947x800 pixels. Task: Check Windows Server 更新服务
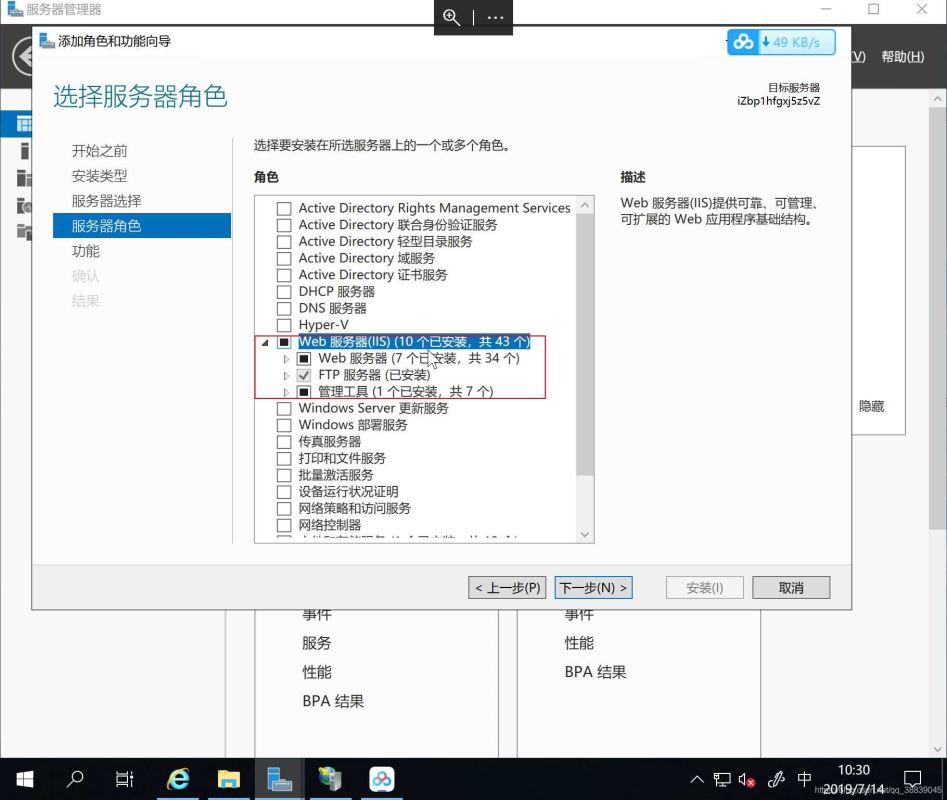pyautogui.click(x=284, y=409)
